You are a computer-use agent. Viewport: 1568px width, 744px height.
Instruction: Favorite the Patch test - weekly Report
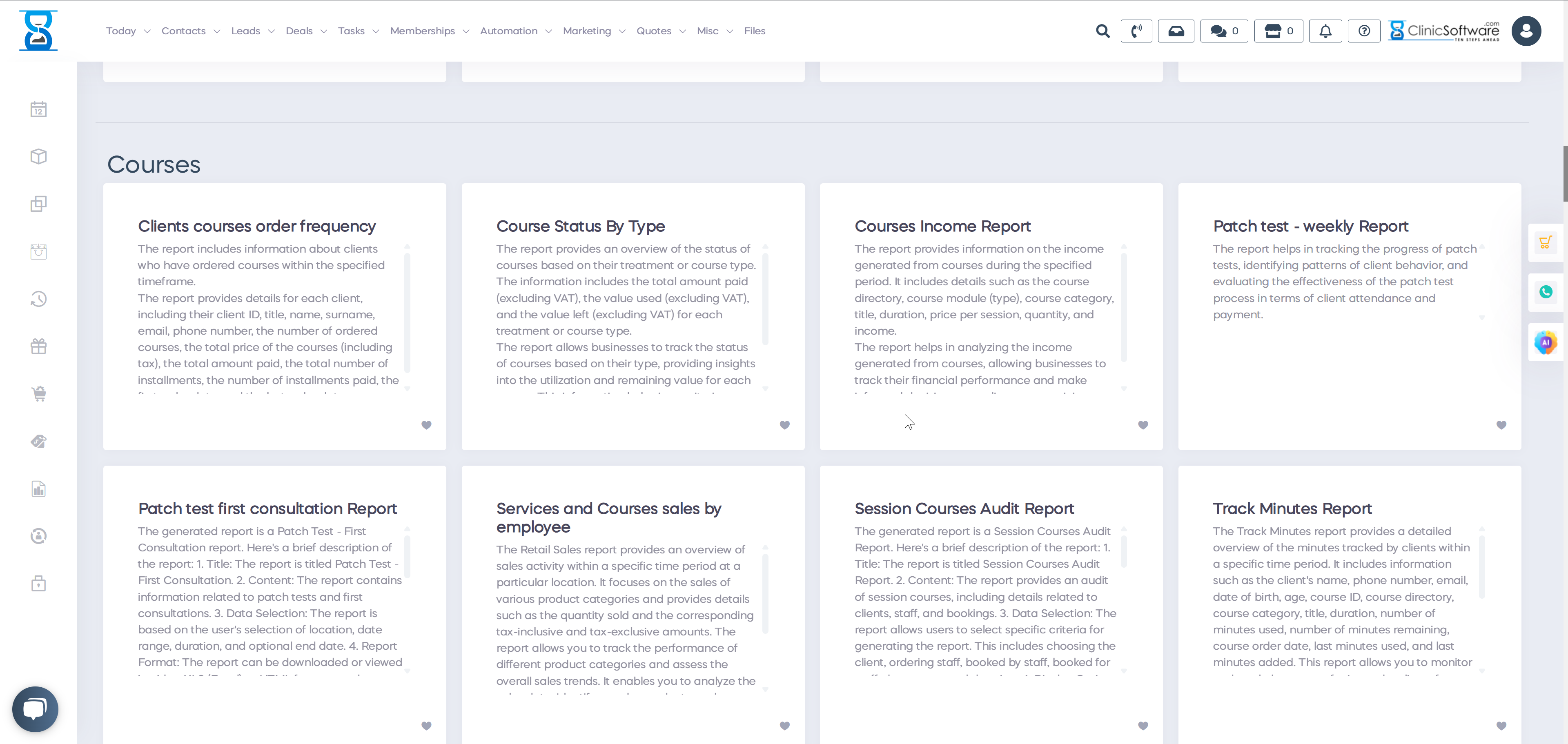(1501, 425)
